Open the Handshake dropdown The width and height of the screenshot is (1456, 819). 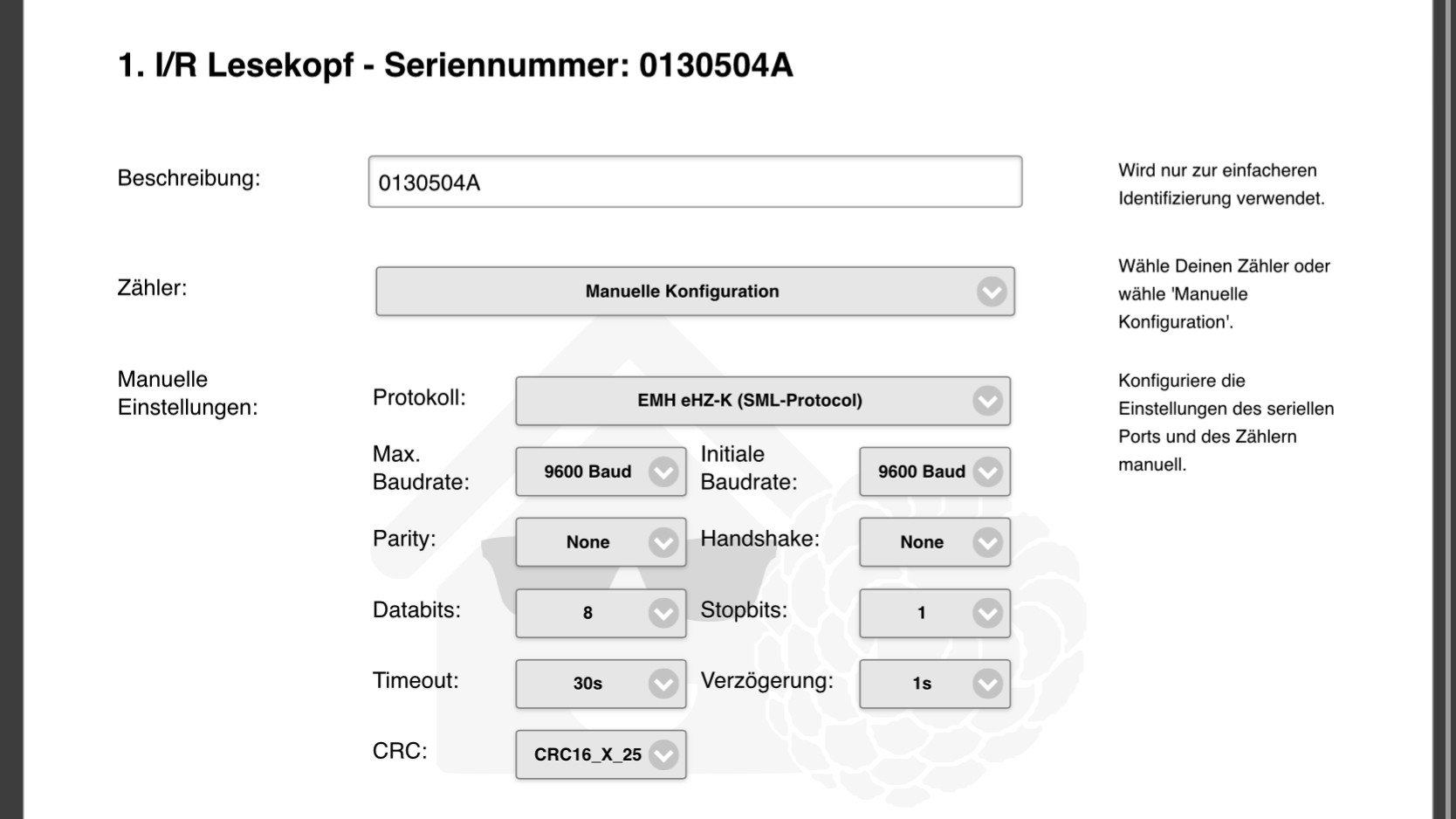[935, 542]
